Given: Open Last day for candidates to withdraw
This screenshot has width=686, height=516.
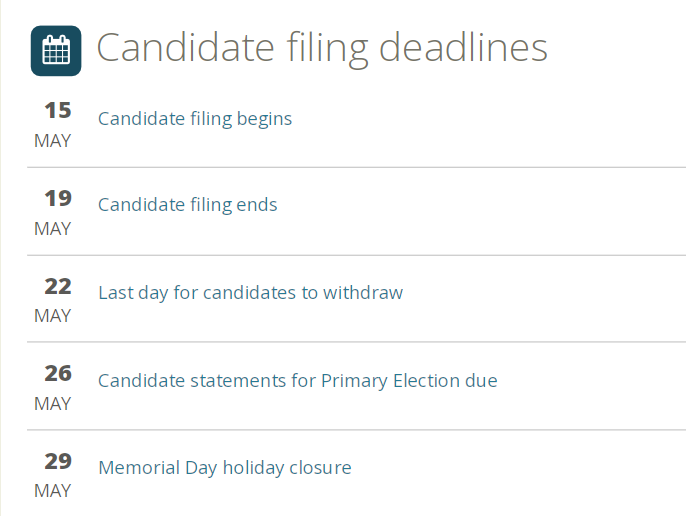Looking at the screenshot, I should [251, 293].
